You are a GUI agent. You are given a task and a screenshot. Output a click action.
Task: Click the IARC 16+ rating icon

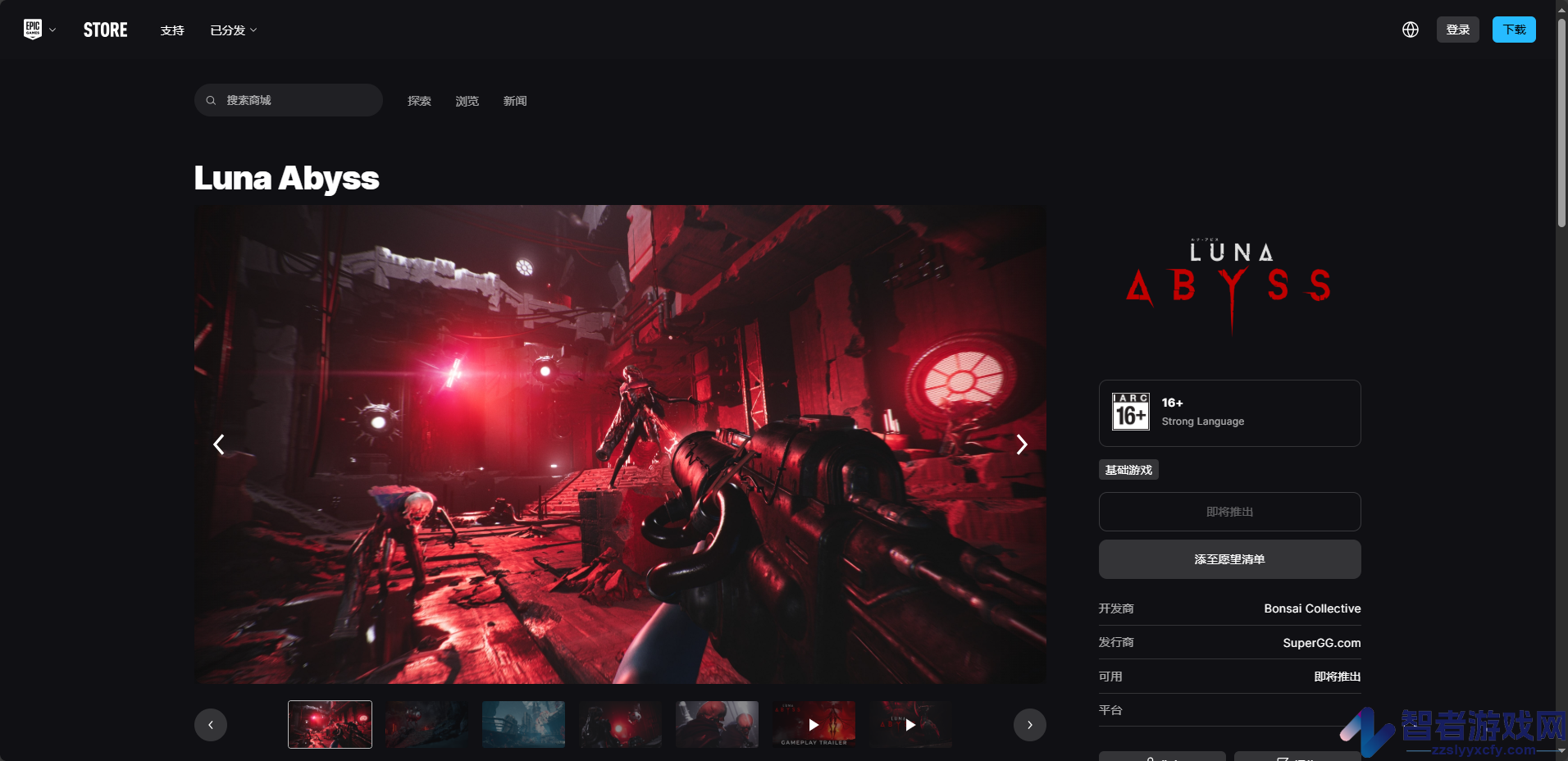coord(1130,412)
